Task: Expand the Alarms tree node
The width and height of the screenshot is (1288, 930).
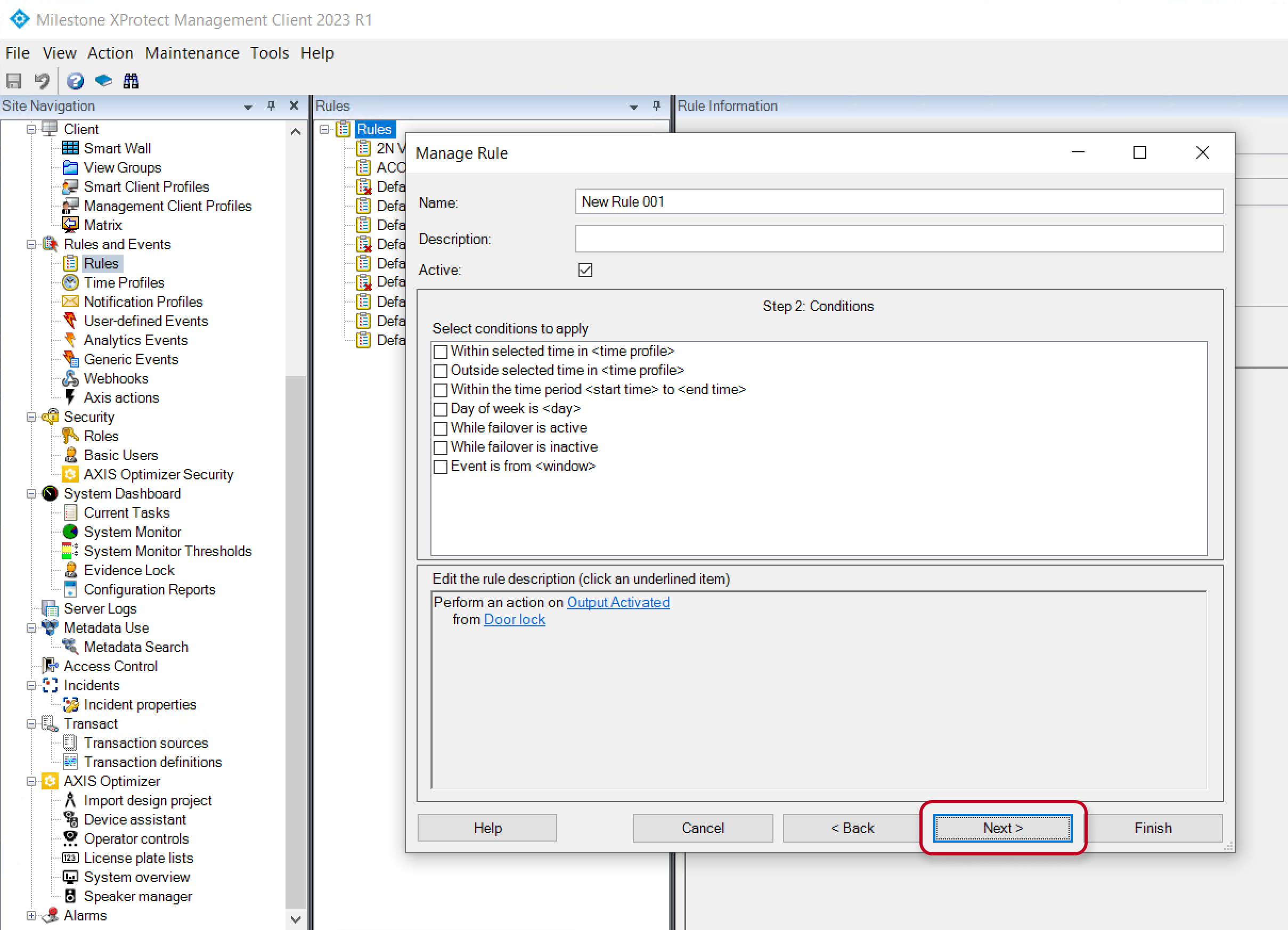Action: coord(31,915)
